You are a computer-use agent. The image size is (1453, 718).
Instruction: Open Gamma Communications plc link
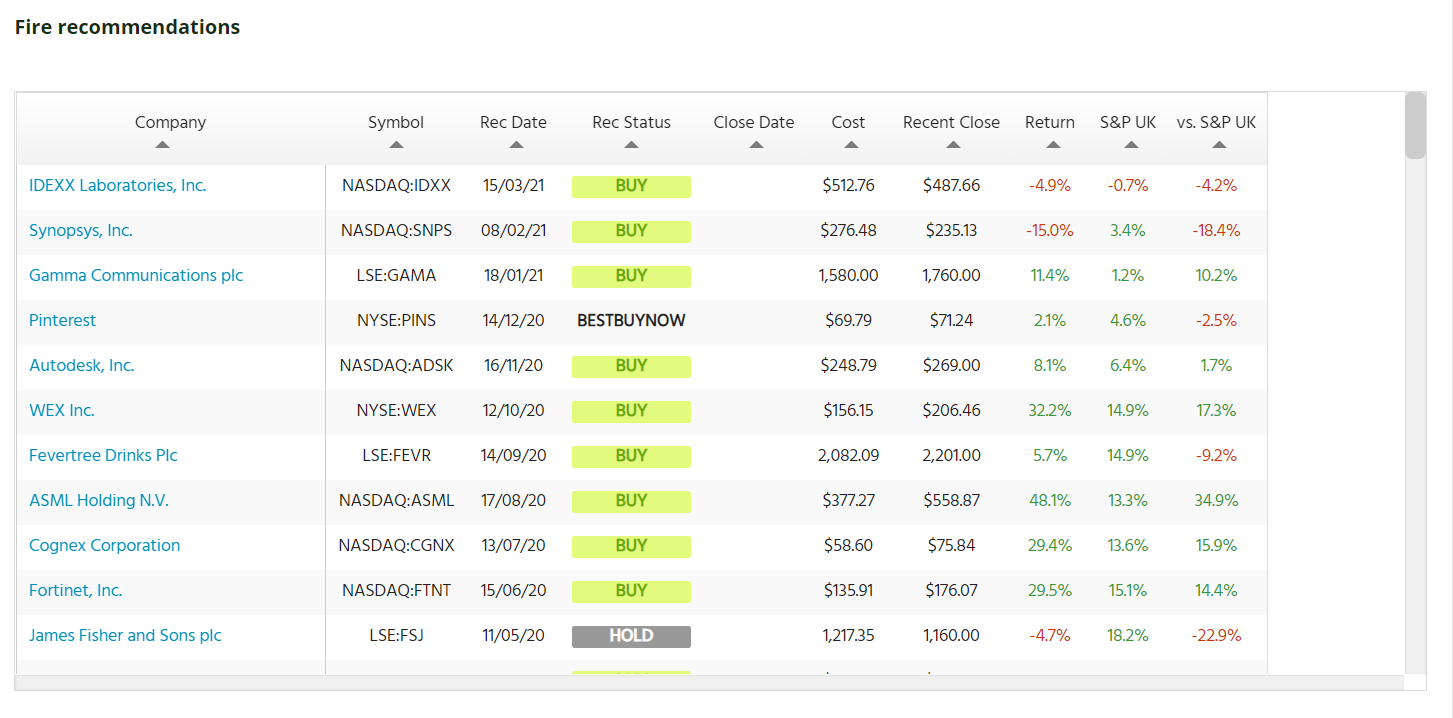(x=136, y=275)
